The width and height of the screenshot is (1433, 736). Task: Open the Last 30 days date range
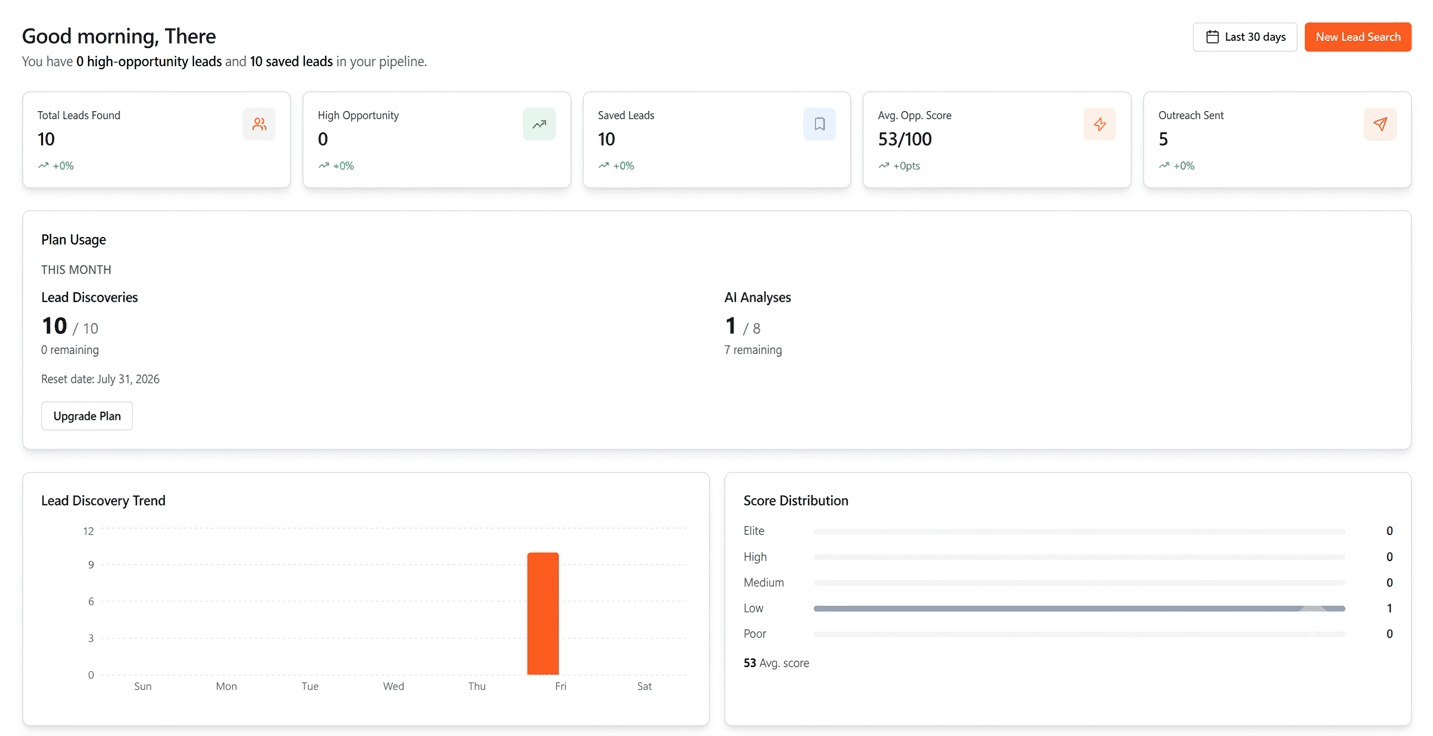pos(1245,37)
